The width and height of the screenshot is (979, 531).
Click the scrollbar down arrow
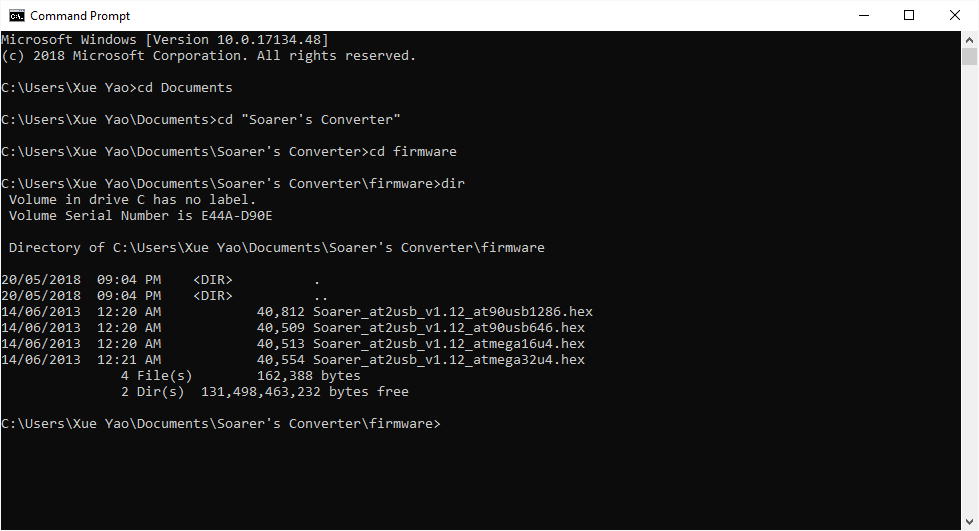(x=970, y=522)
